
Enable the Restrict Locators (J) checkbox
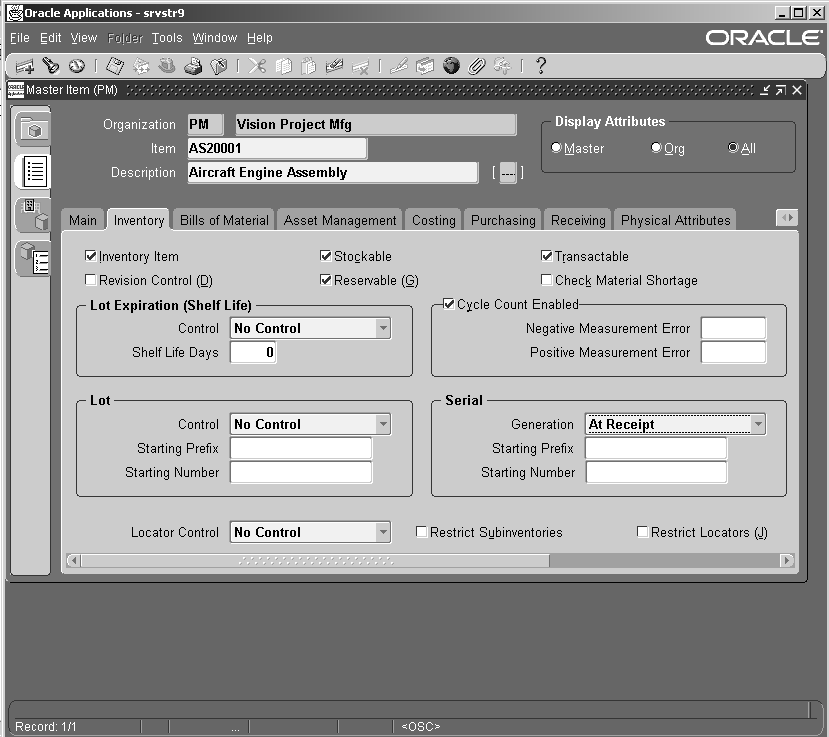642,531
